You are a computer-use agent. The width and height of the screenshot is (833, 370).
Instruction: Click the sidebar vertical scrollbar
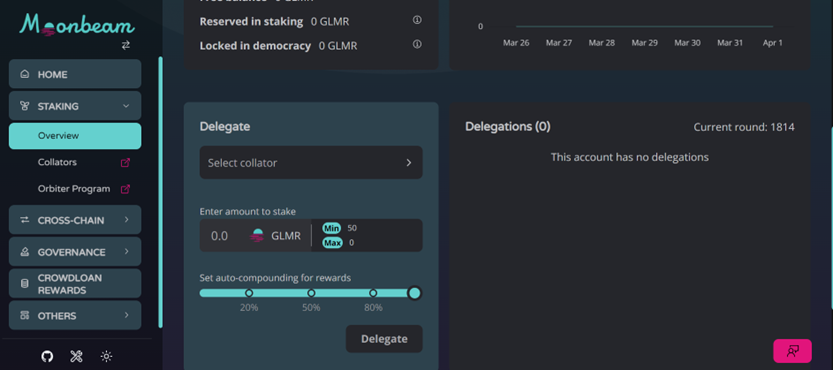coord(160,192)
